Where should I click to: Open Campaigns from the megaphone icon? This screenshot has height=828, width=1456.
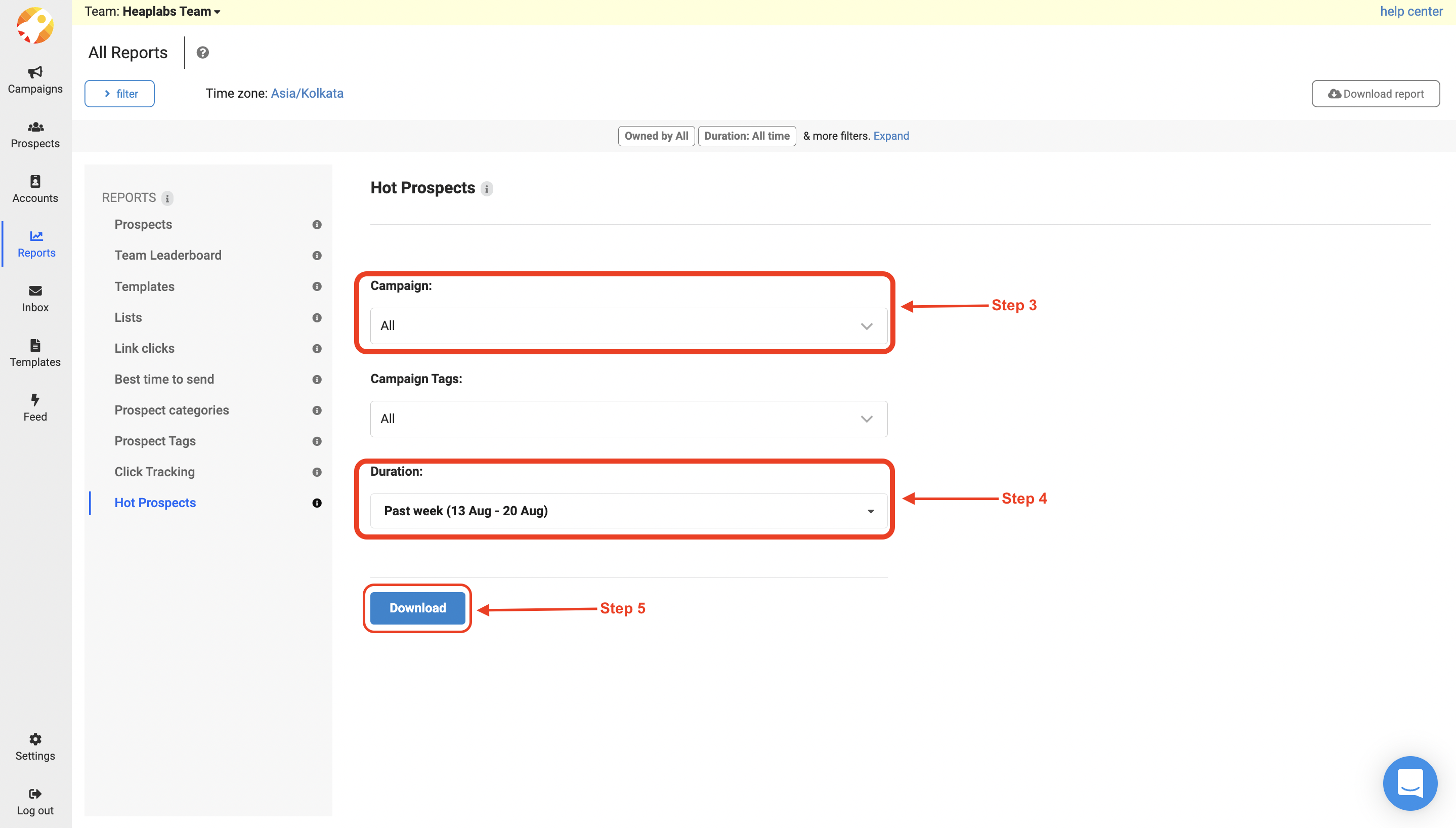pyautogui.click(x=35, y=72)
